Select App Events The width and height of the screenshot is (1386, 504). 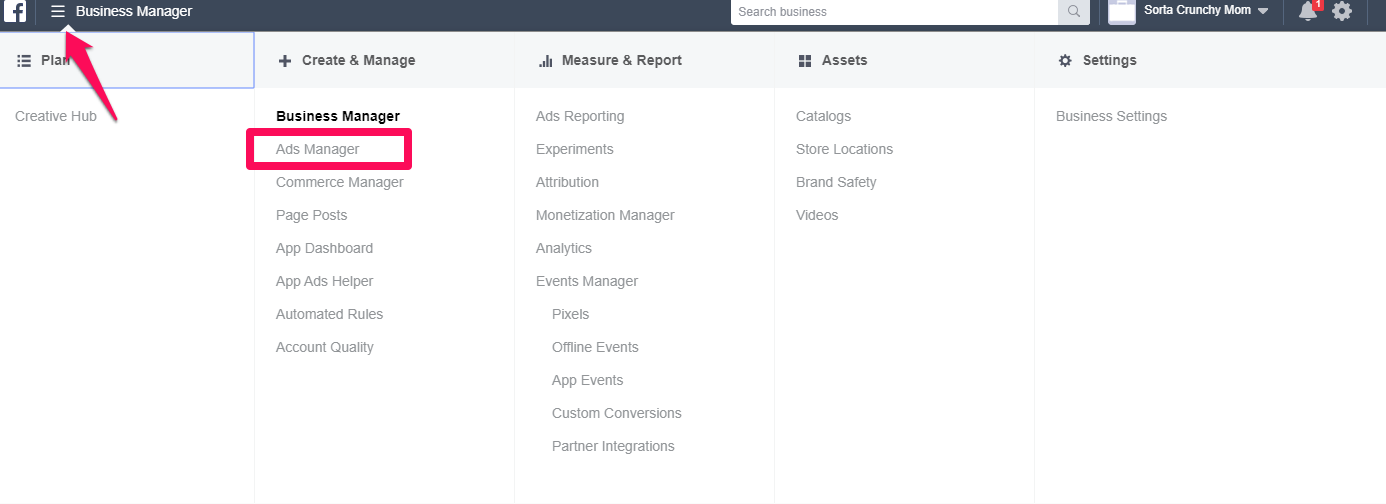point(587,380)
